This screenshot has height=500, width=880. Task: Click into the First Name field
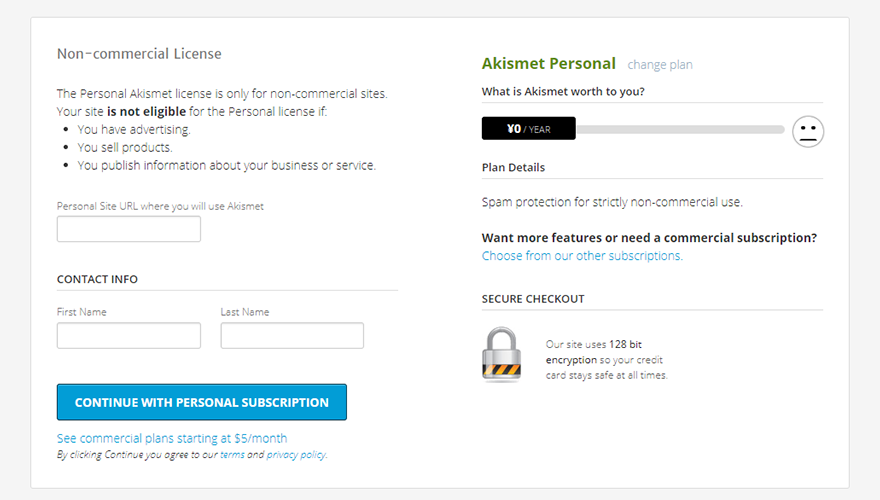[129, 335]
